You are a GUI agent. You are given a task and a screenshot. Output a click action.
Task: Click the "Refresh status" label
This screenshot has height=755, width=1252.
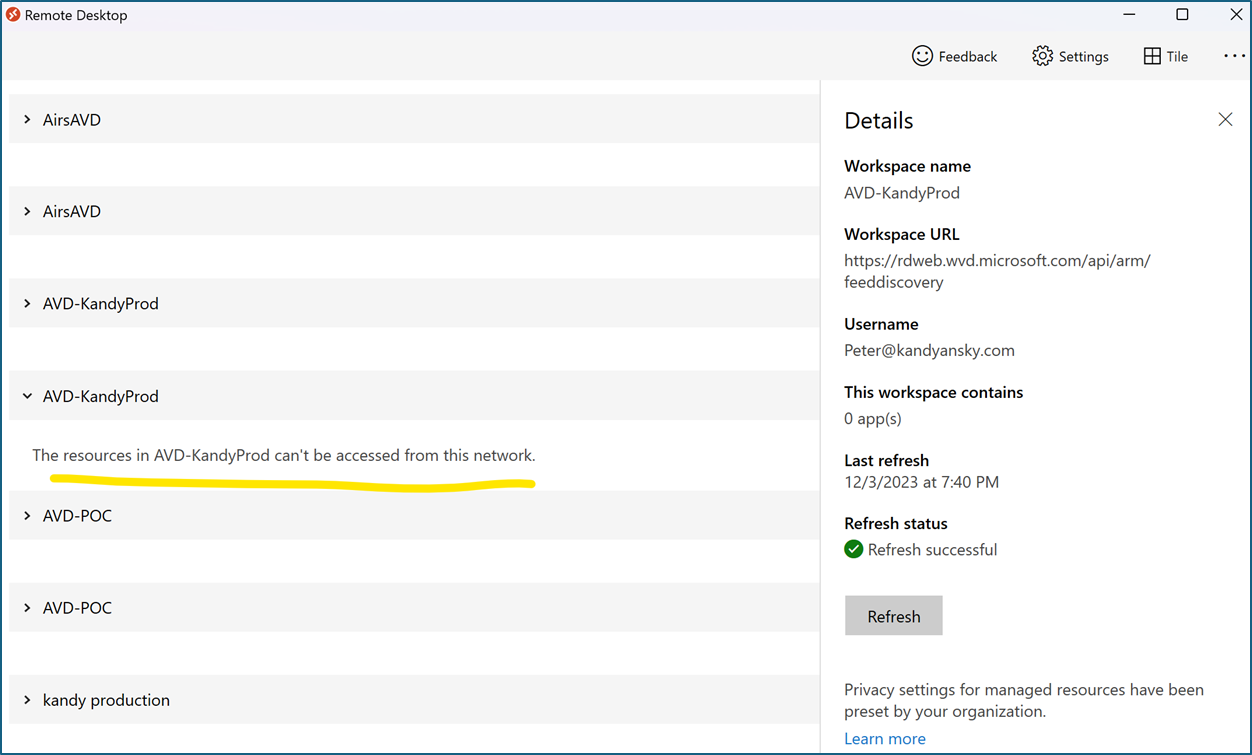tap(896, 523)
